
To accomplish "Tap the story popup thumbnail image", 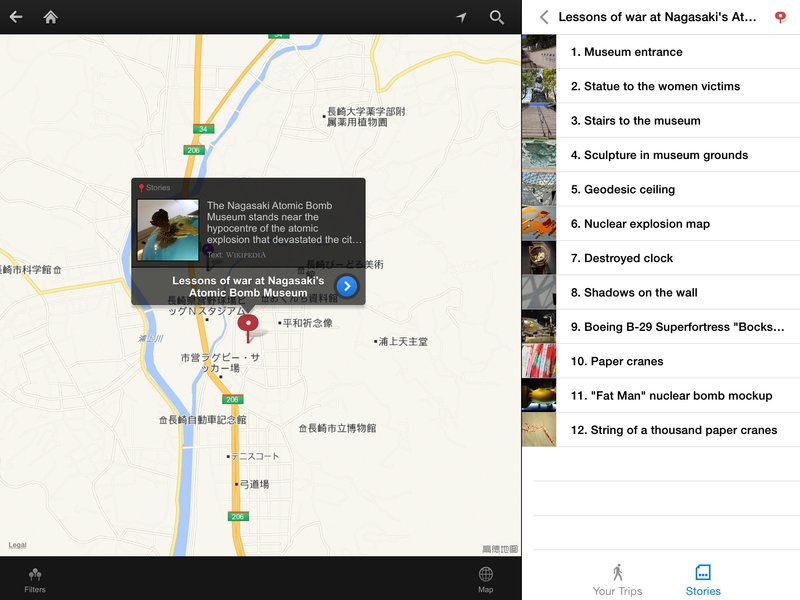I will [x=168, y=230].
